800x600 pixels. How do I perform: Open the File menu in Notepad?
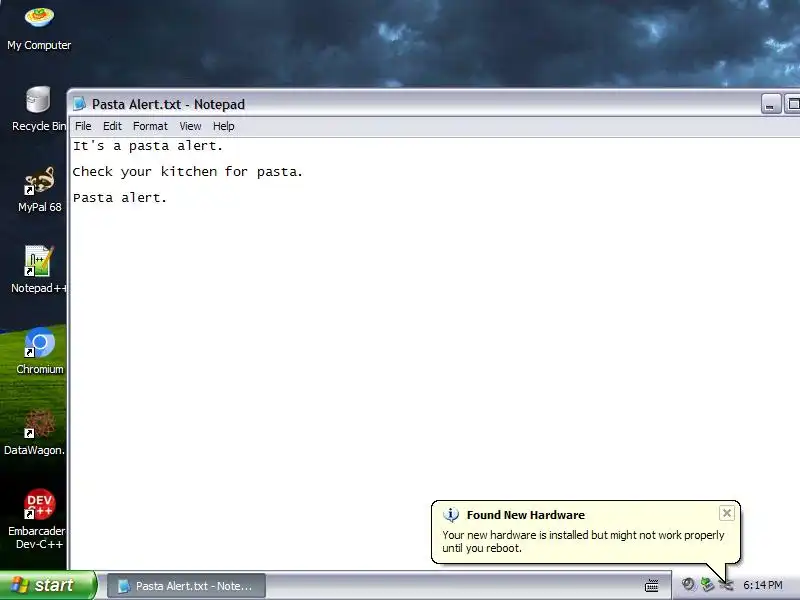83,126
